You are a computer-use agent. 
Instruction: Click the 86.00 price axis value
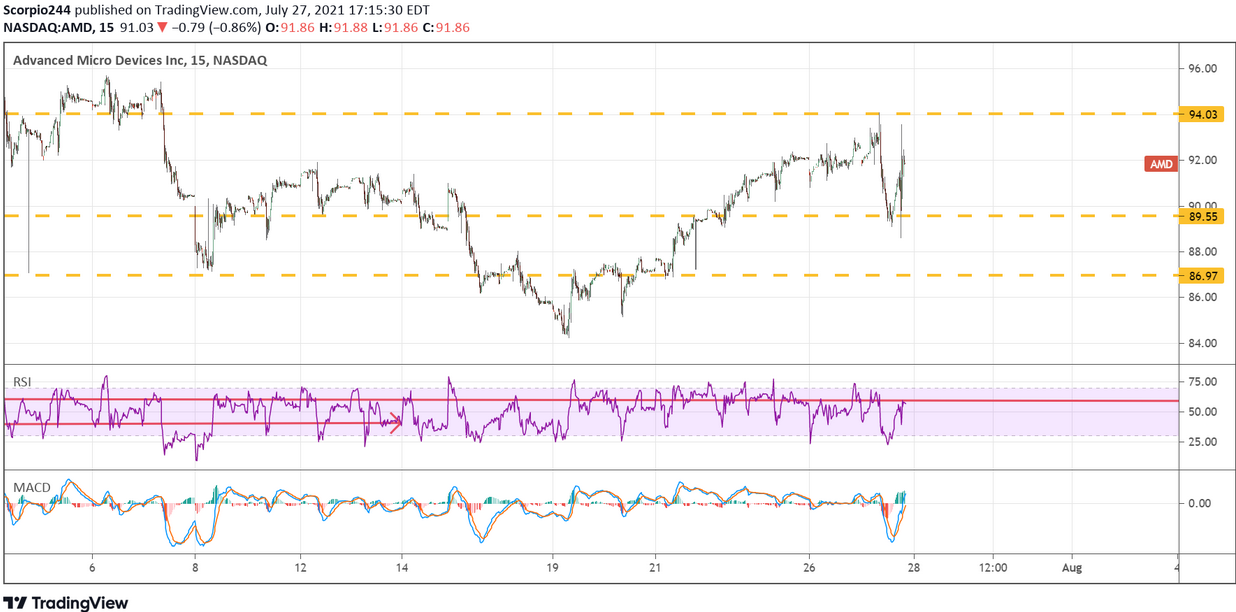coord(1201,297)
